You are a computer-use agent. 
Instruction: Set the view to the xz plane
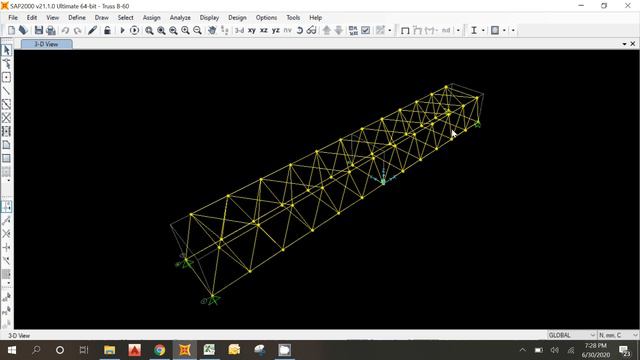pos(264,30)
